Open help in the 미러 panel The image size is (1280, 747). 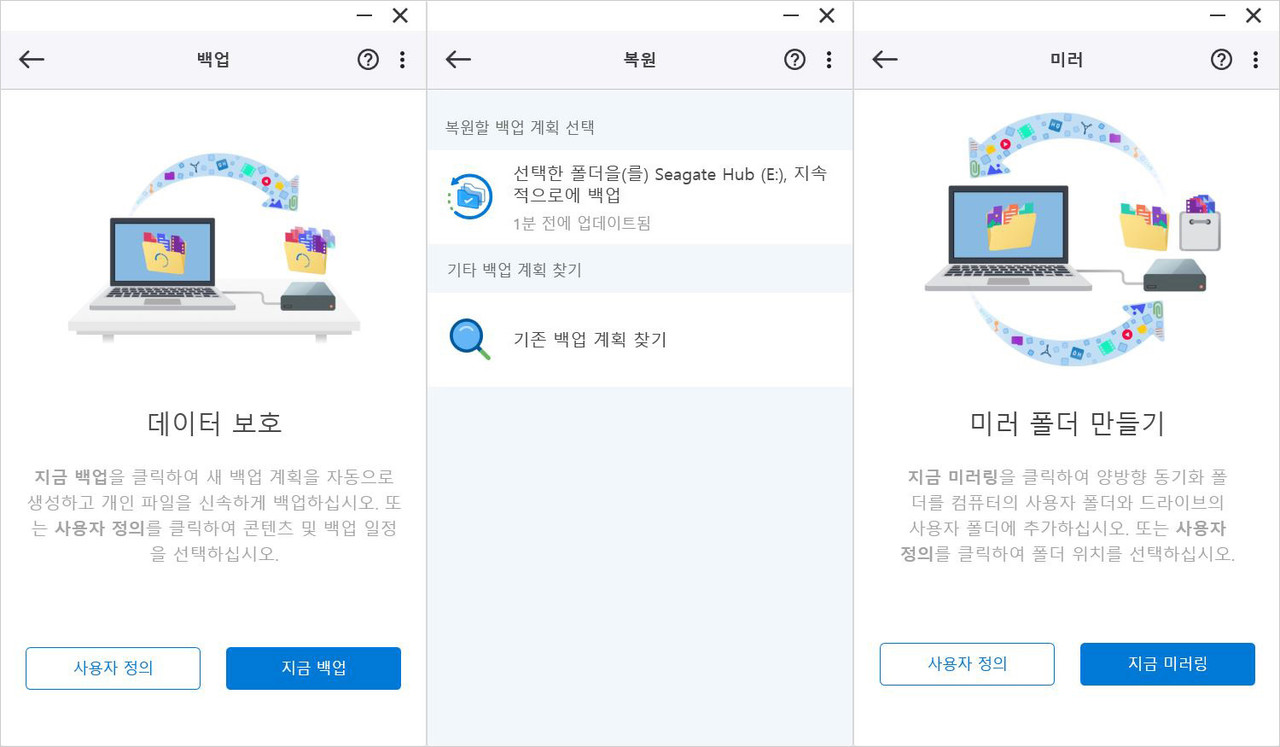[1221, 60]
